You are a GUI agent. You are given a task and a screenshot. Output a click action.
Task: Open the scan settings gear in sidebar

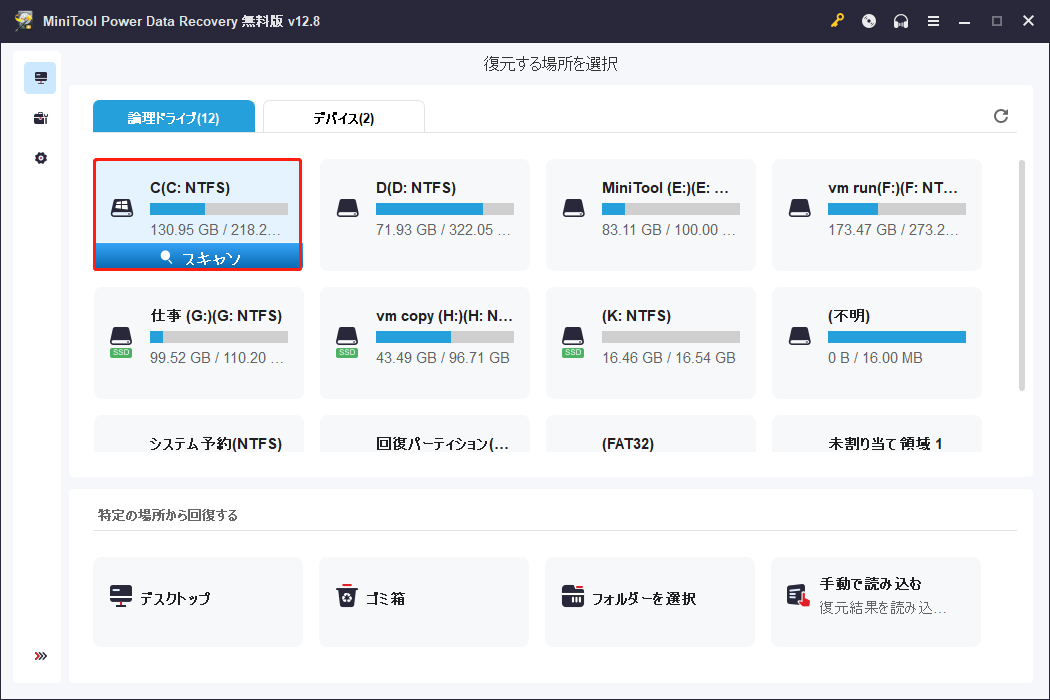[39, 157]
